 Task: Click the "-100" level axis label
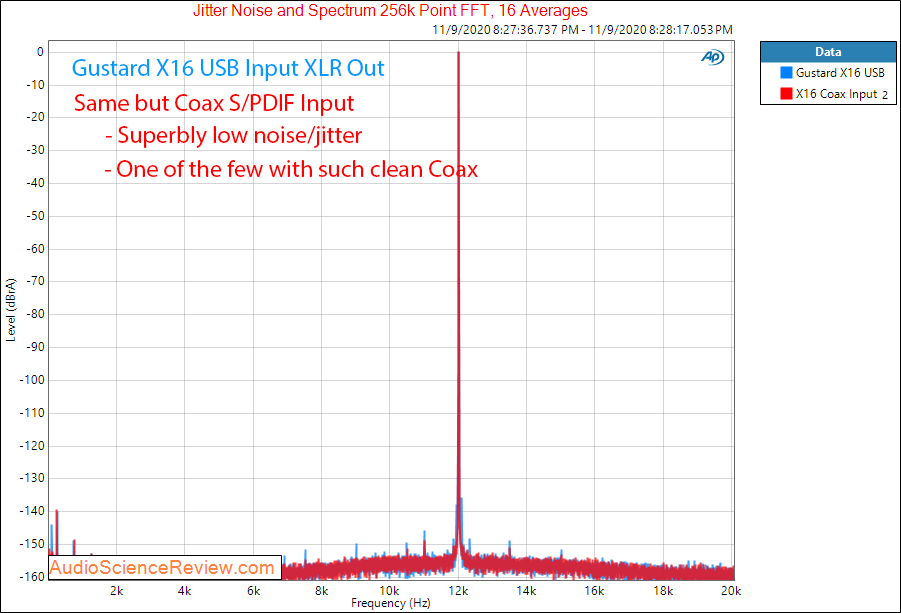[32, 380]
